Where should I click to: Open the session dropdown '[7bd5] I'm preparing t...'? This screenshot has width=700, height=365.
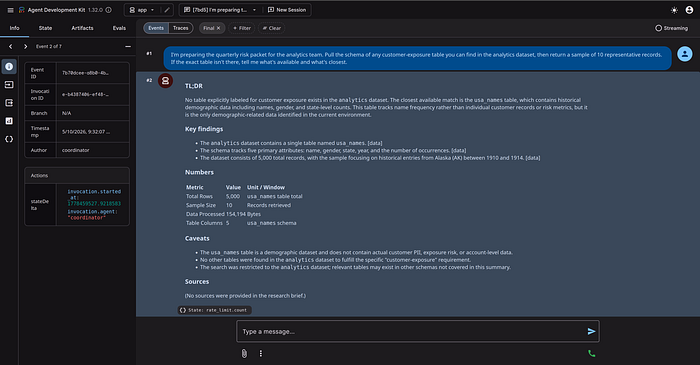point(221,10)
